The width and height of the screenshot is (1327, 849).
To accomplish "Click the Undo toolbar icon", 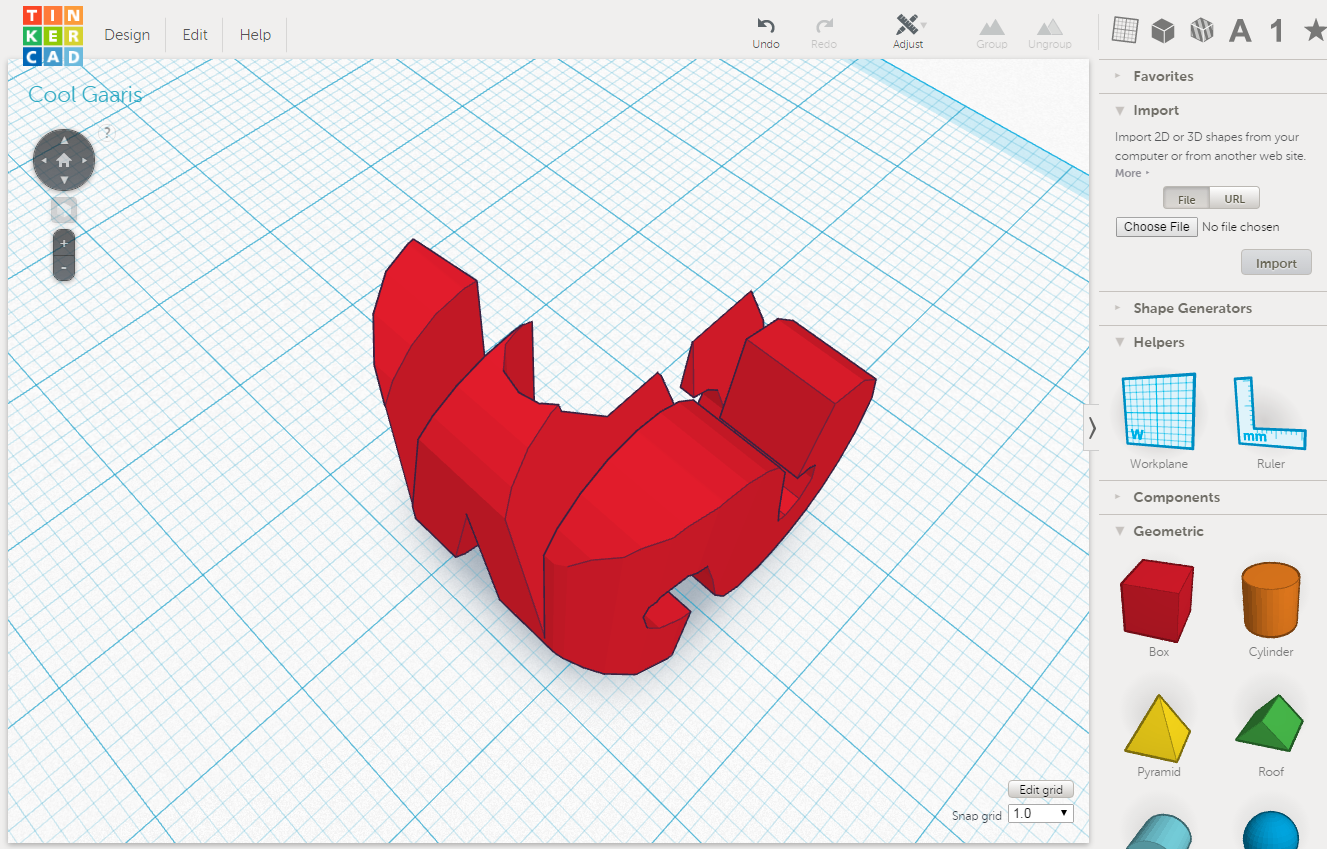I will [766, 31].
